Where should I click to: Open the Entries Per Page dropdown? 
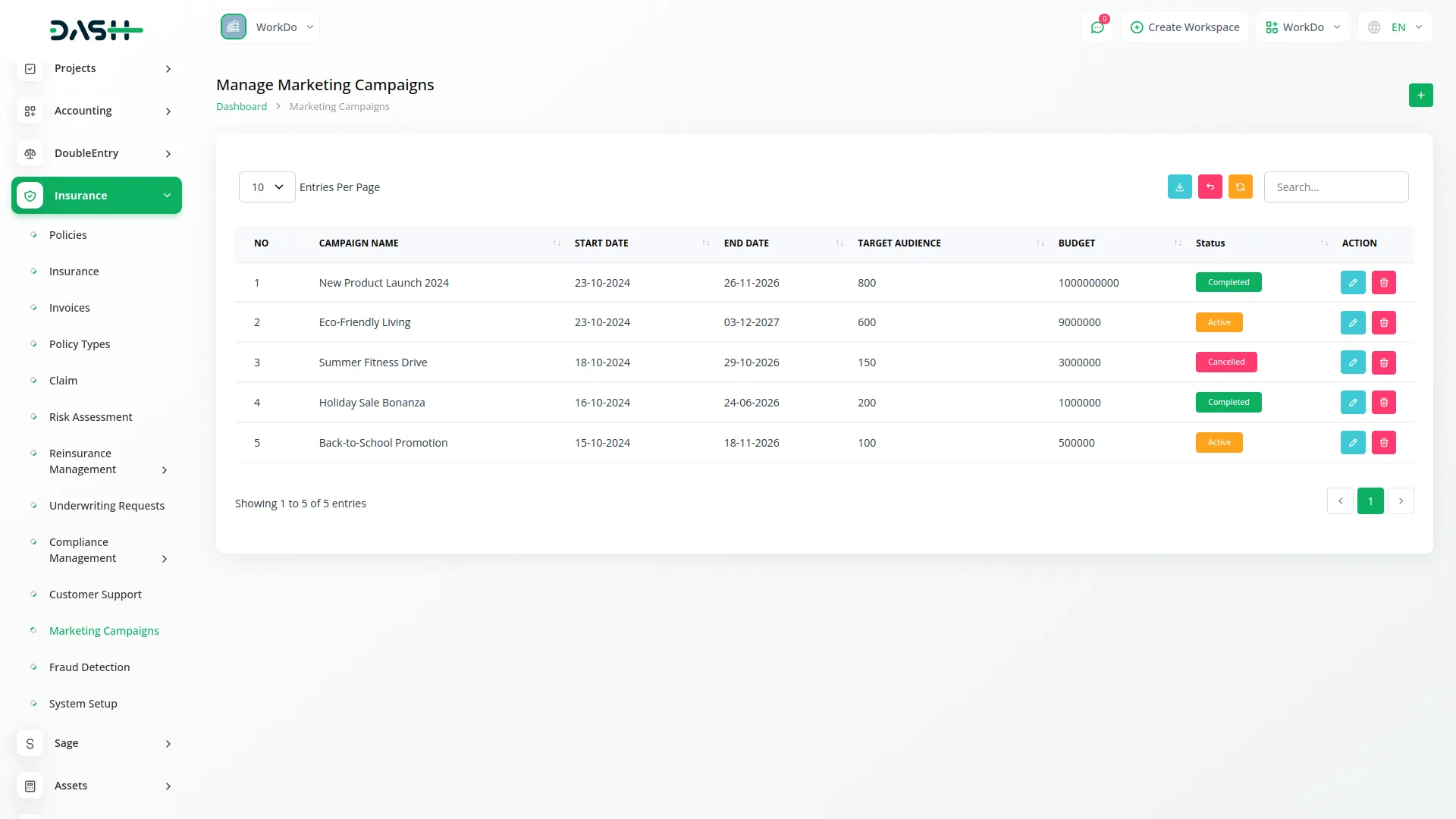pos(266,187)
